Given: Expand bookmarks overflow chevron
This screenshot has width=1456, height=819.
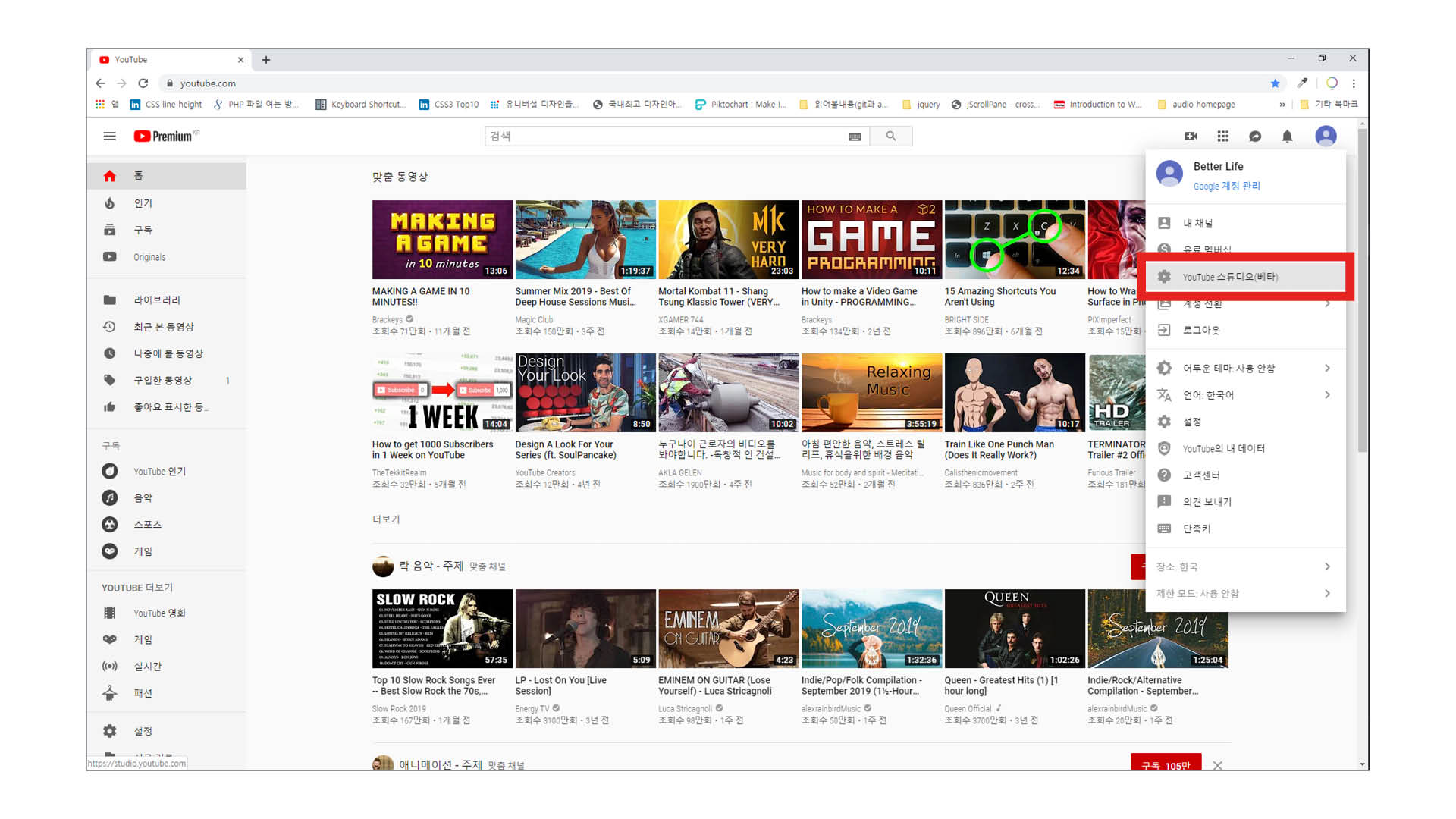Looking at the screenshot, I should pos(1282,105).
